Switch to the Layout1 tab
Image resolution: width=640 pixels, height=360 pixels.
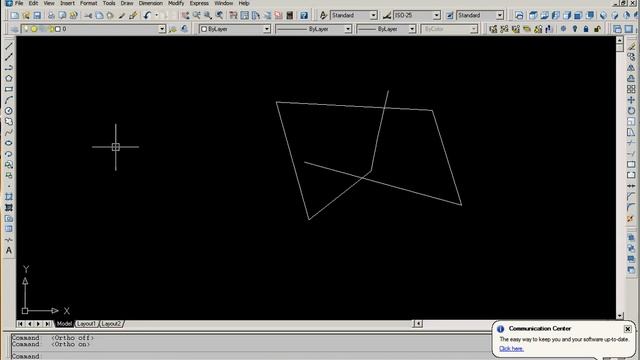(x=86, y=324)
